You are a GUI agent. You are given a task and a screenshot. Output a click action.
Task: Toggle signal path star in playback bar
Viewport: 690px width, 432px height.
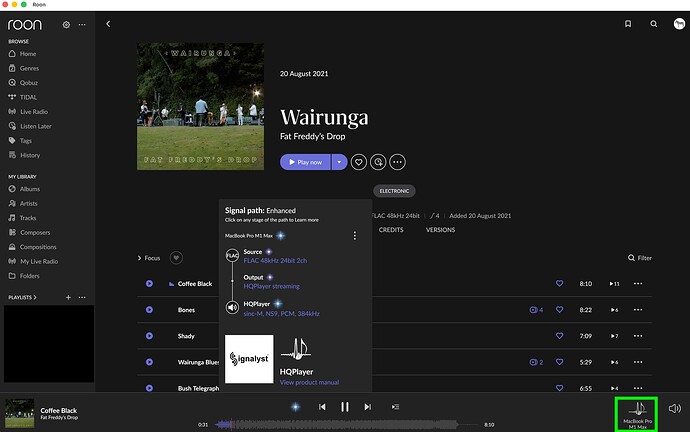point(296,407)
